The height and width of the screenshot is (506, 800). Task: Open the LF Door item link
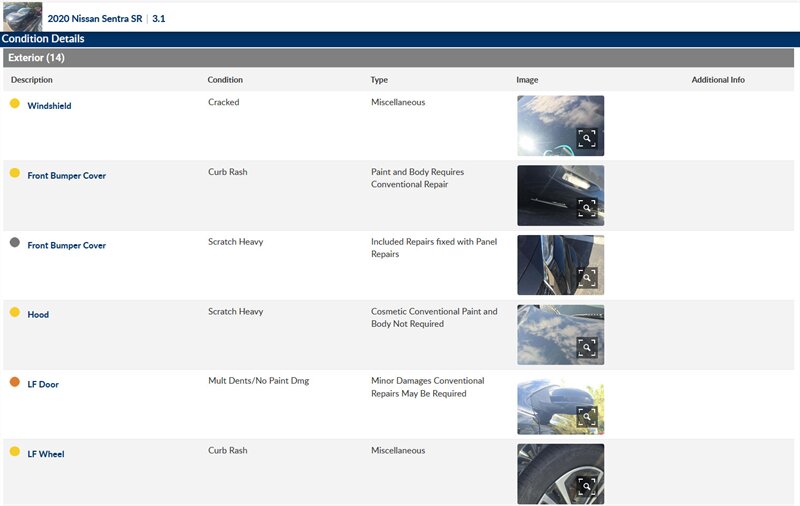tap(43, 385)
